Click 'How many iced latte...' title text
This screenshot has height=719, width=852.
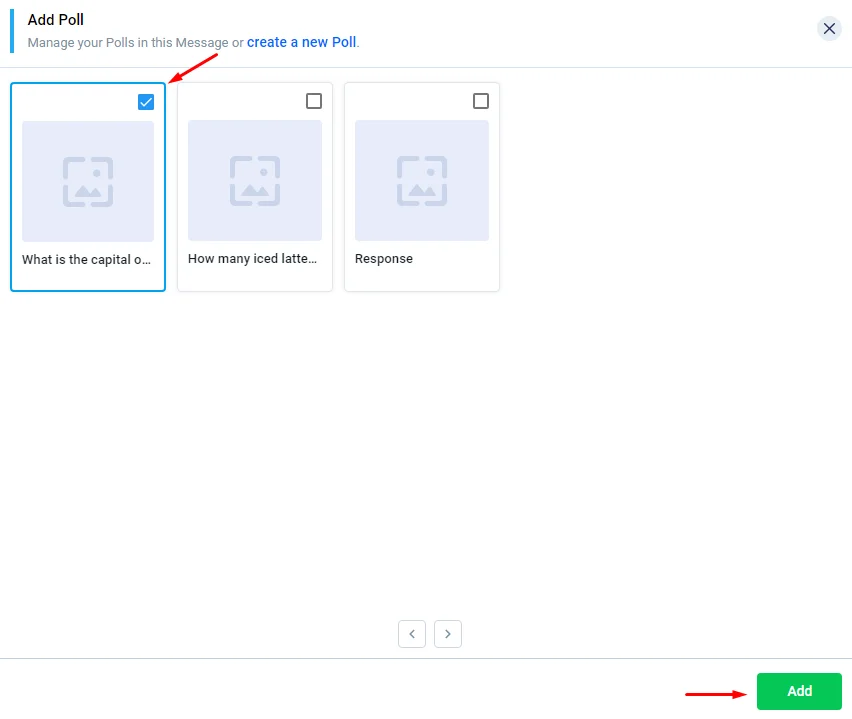pos(252,259)
